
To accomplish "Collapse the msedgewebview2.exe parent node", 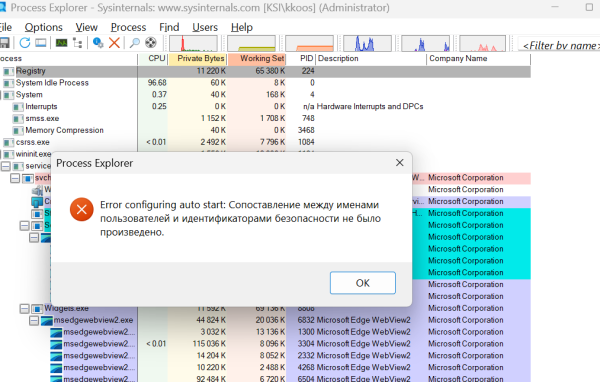I will (x=34, y=320).
